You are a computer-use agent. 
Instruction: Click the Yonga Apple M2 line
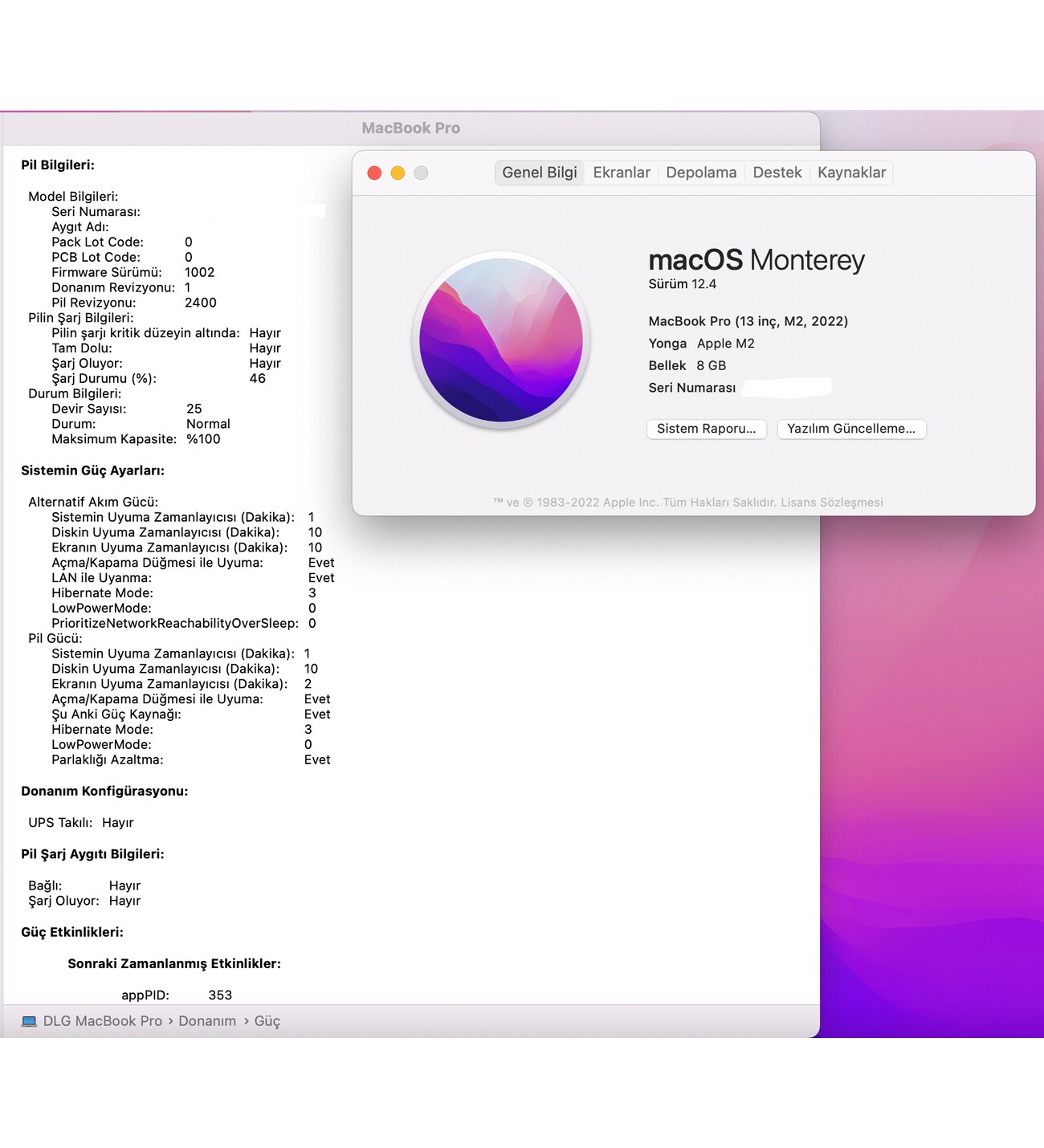coord(702,344)
